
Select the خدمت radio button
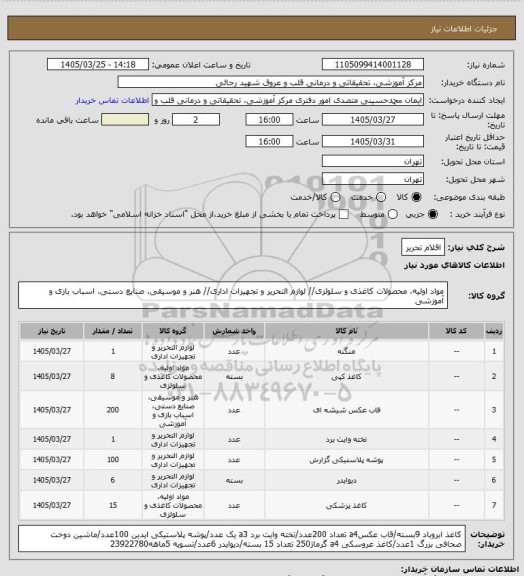381,197
